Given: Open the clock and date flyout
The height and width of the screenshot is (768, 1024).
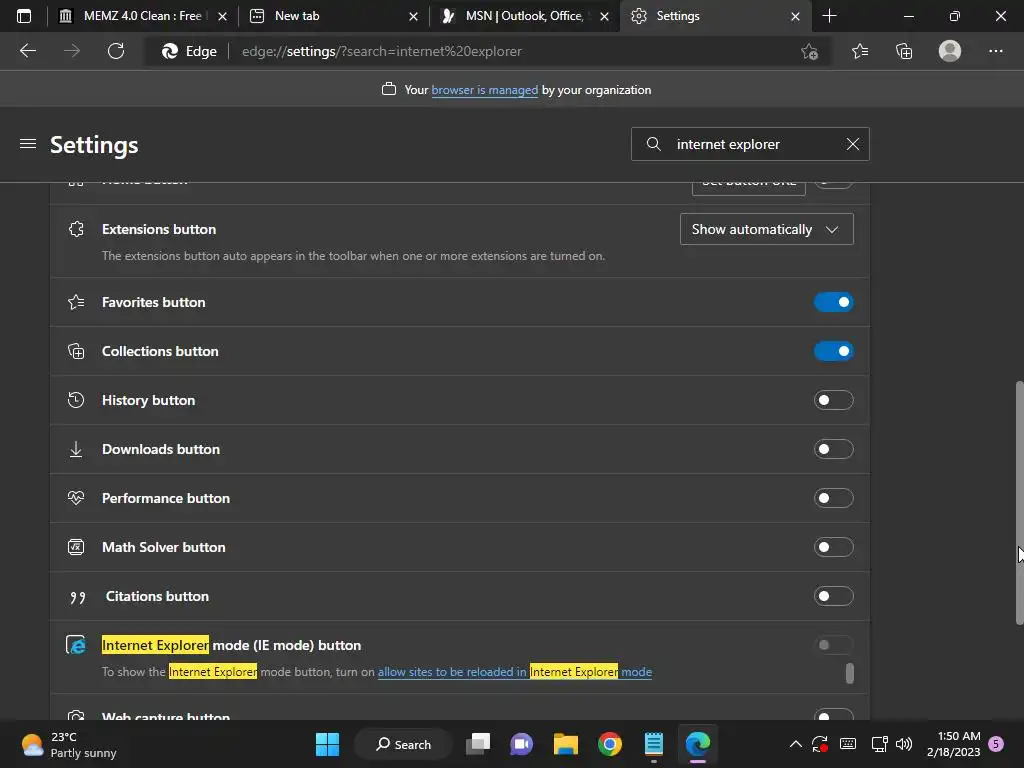Looking at the screenshot, I should tap(953, 744).
